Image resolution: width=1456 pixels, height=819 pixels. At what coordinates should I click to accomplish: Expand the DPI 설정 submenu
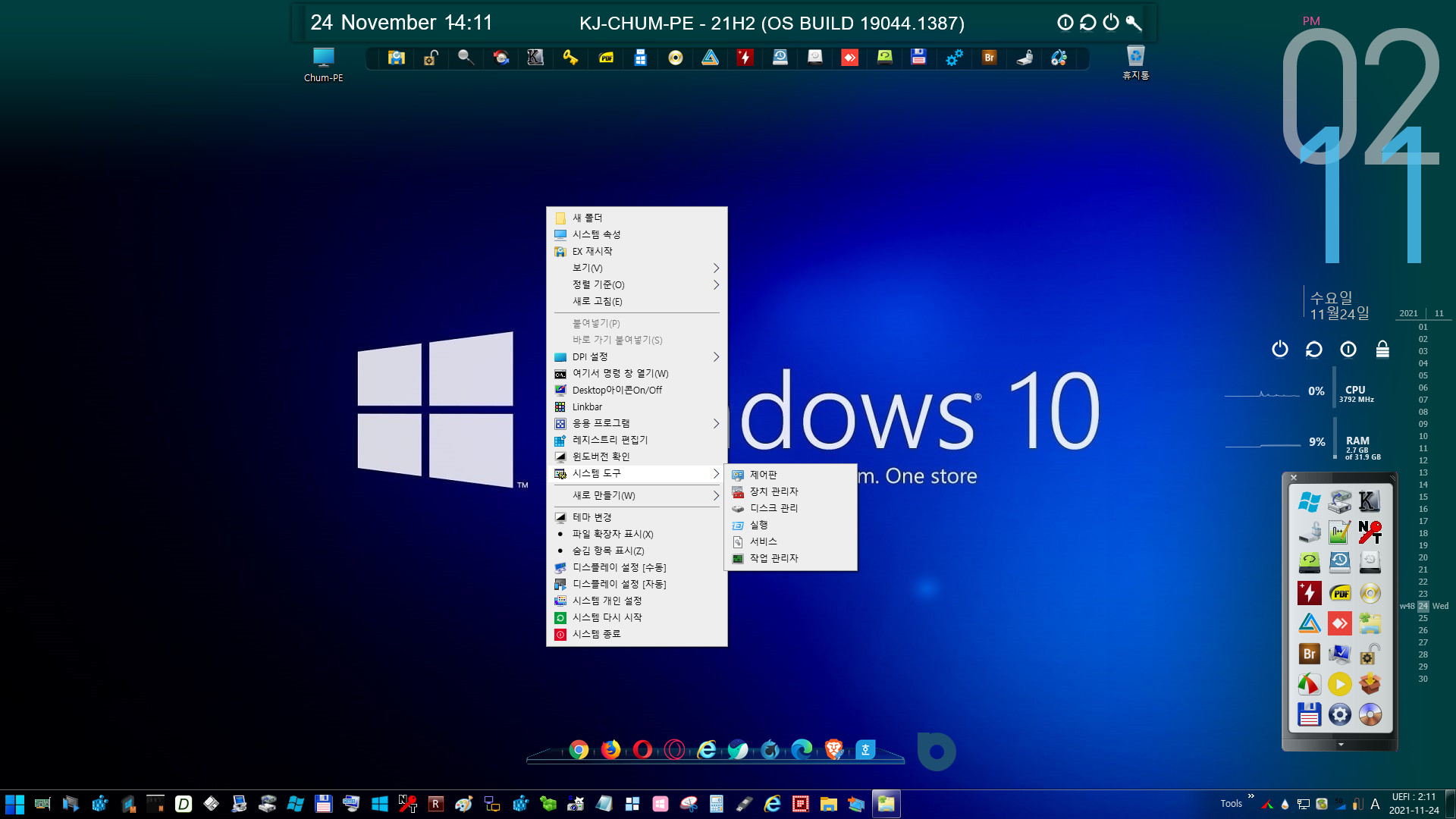pyautogui.click(x=637, y=356)
